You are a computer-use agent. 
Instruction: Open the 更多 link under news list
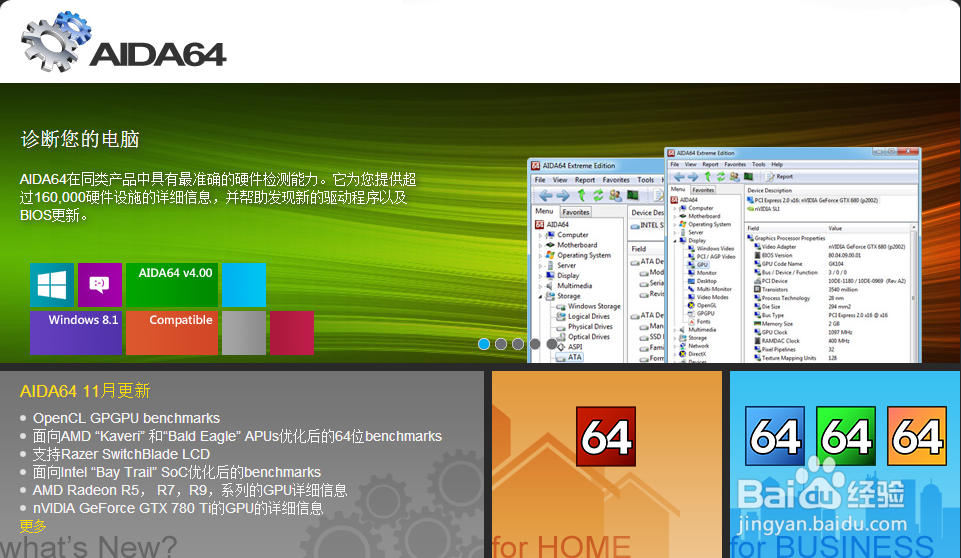coord(32,526)
